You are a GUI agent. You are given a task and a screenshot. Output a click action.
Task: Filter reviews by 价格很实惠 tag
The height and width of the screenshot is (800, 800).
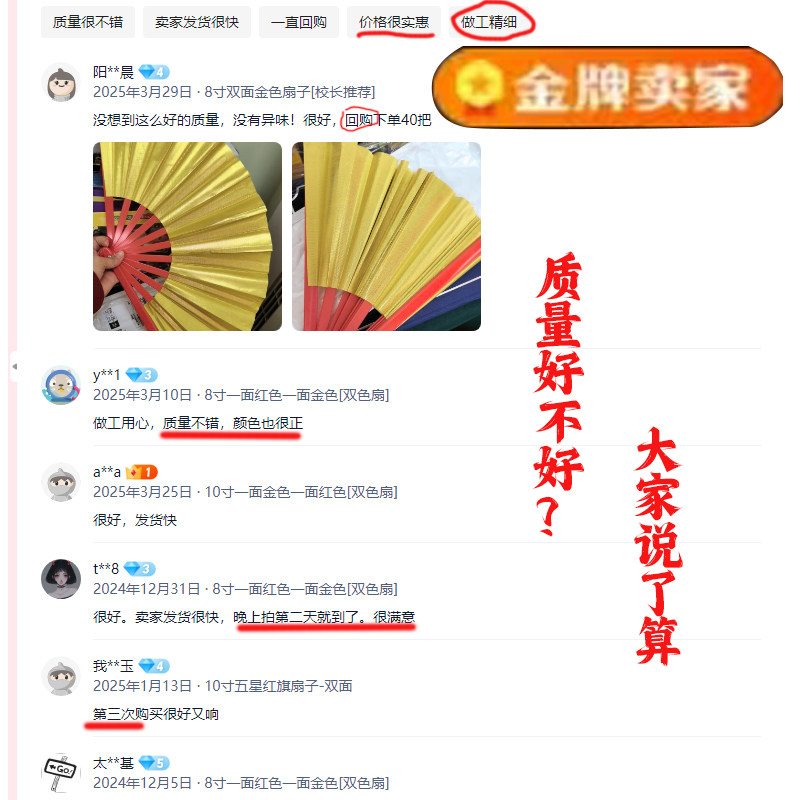(x=393, y=22)
